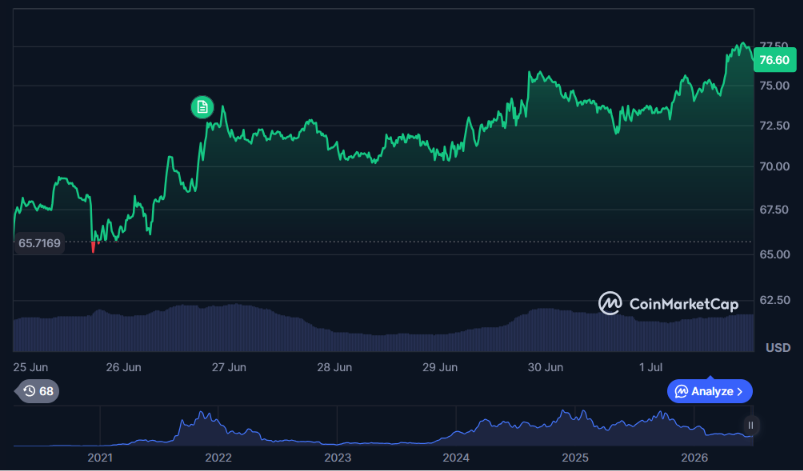Select 2025 on the overview timeline

tap(575, 457)
